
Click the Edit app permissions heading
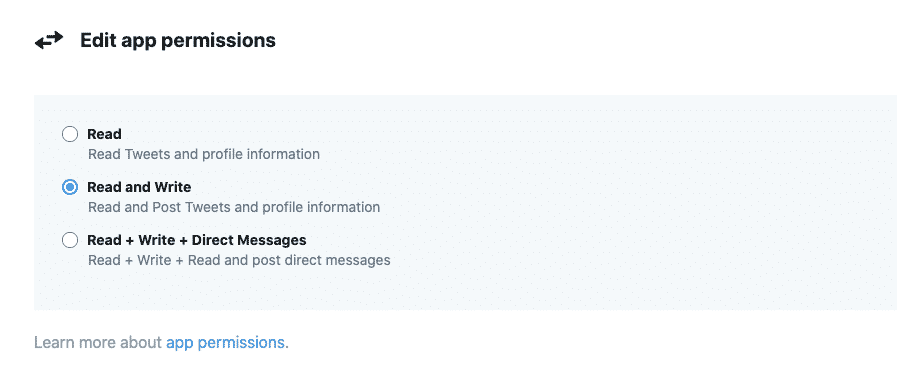click(x=178, y=41)
